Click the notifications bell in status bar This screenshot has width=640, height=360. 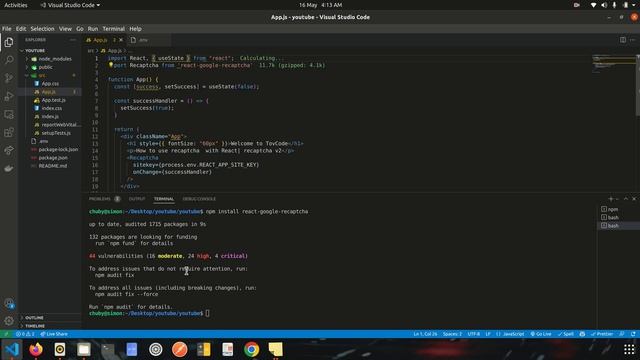(x=633, y=334)
